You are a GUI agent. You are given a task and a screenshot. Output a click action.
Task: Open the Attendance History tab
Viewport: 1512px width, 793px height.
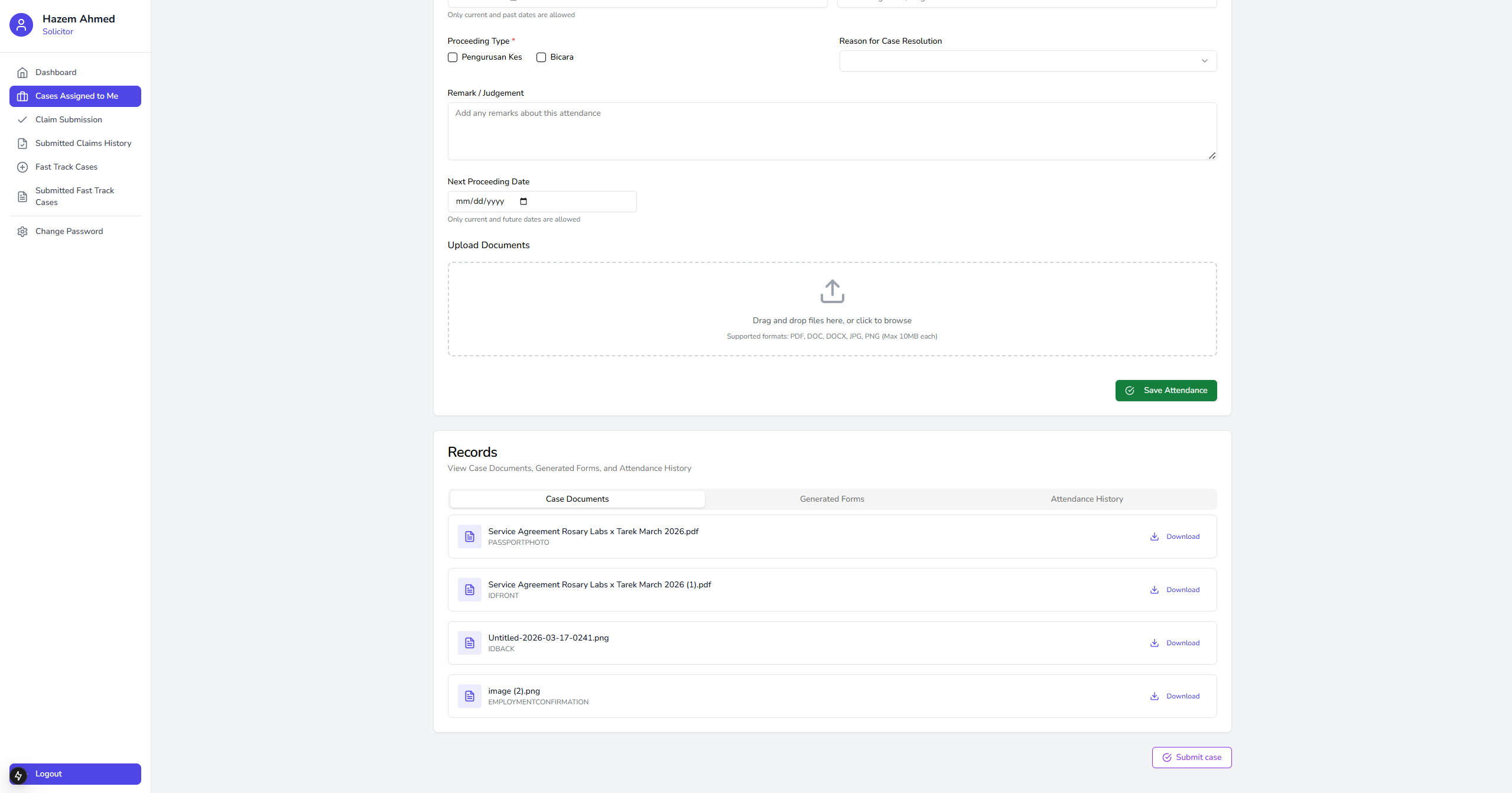(1087, 499)
